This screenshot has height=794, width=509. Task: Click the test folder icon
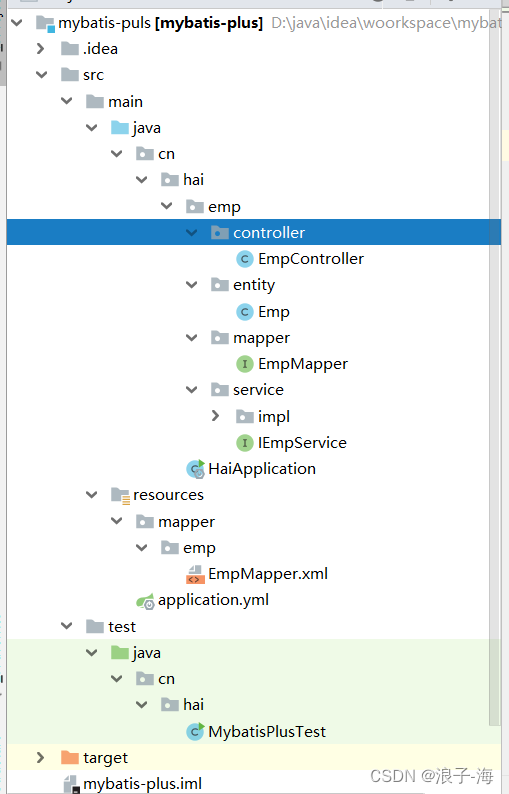pyautogui.click(x=95, y=626)
